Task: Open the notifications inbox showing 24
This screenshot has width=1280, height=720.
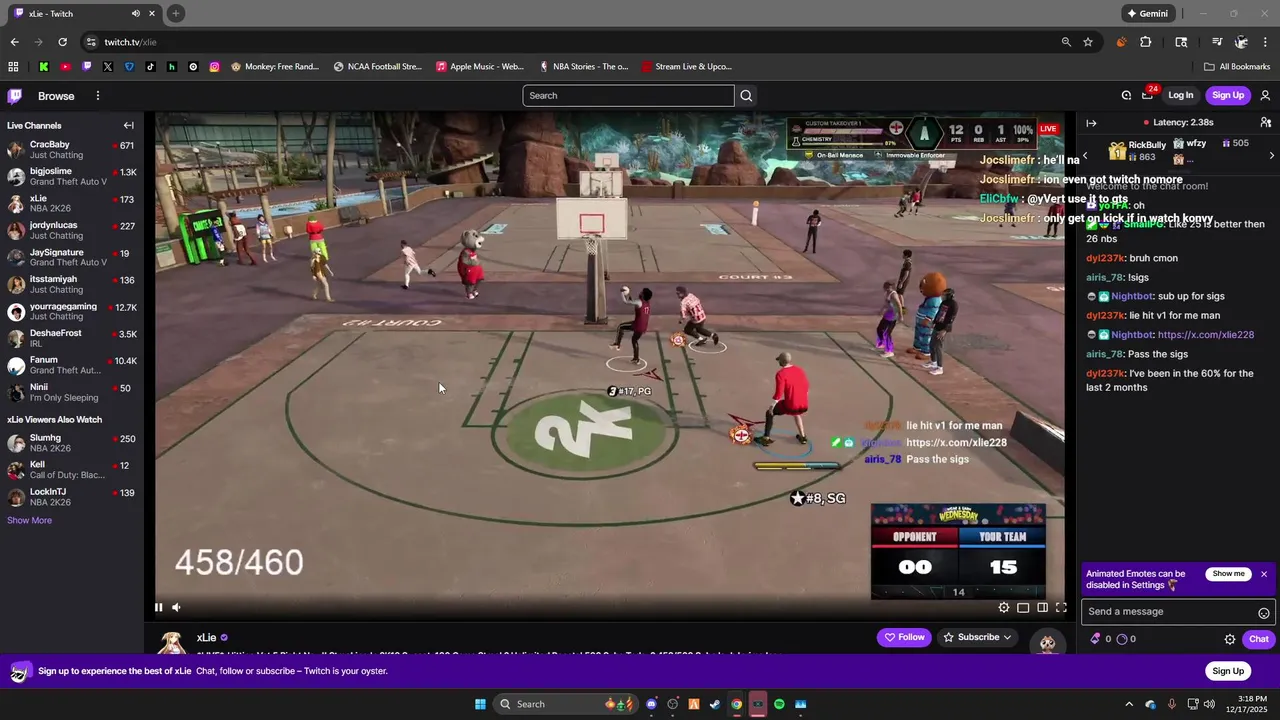Action: coord(1148,95)
